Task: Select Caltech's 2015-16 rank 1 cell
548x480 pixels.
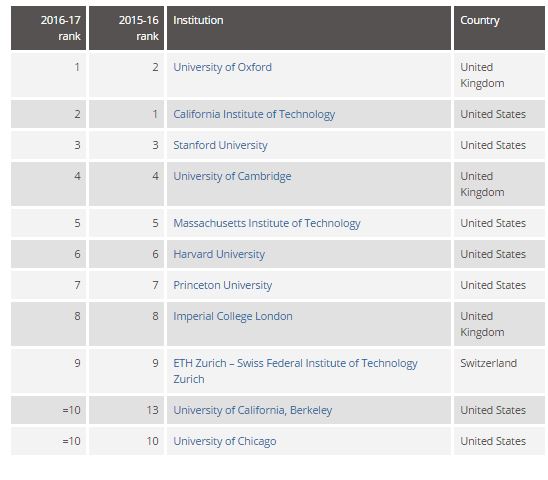Action: pyautogui.click(x=127, y=114)
